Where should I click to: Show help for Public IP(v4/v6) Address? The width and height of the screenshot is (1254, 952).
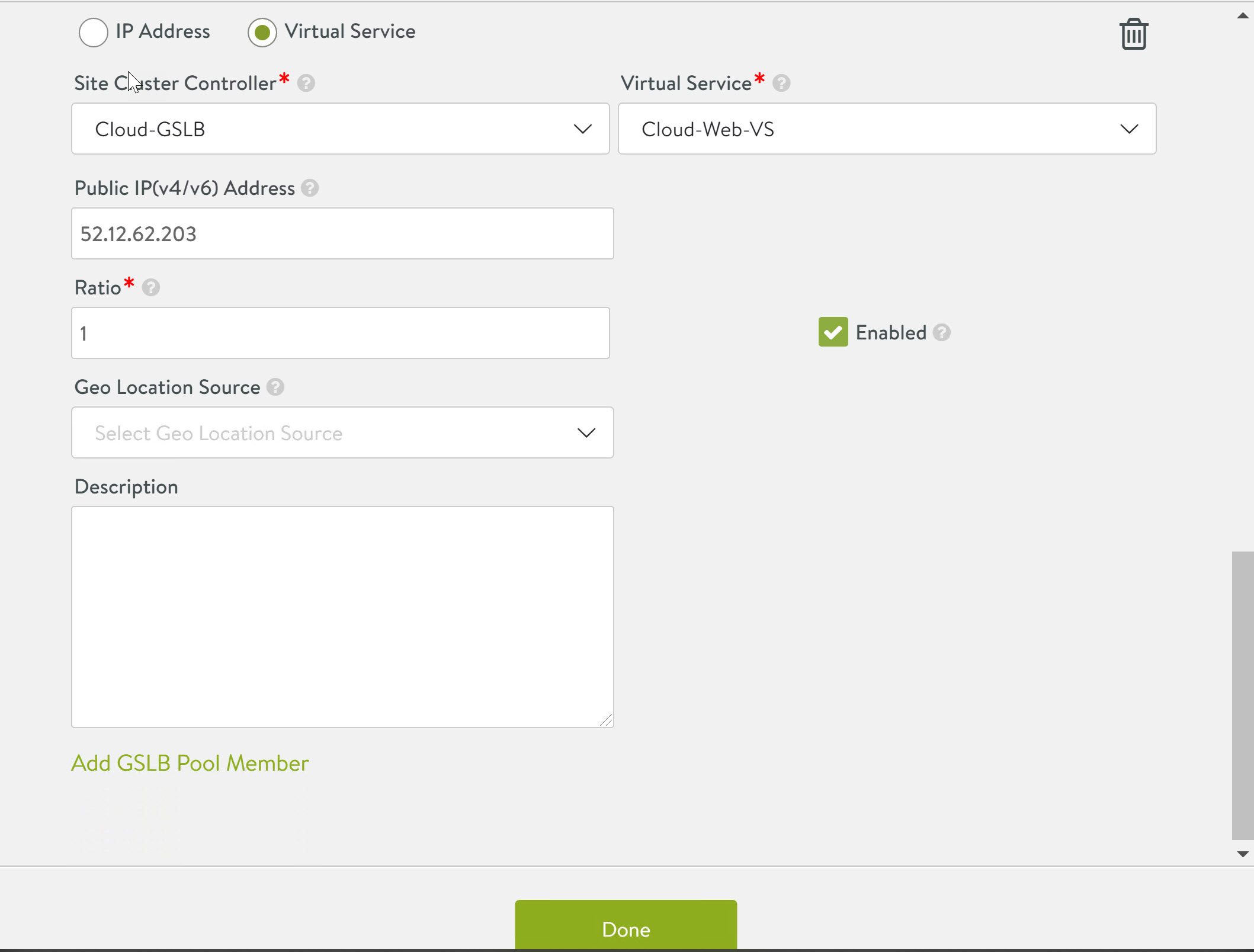[x=310, y=188]
